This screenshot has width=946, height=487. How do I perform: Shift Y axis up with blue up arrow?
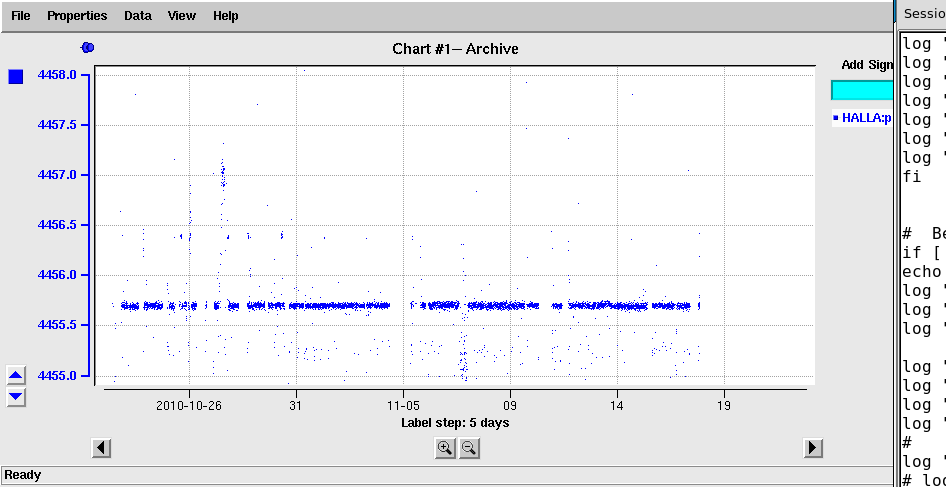pyautogui.click(x=16, y=376)
